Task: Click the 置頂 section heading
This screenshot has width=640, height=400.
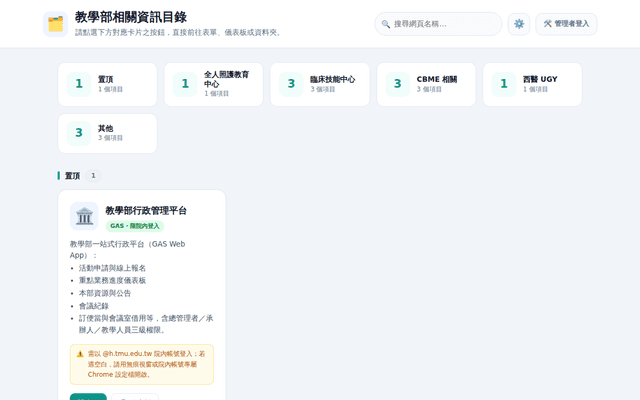Action: (x=72, y=176)
